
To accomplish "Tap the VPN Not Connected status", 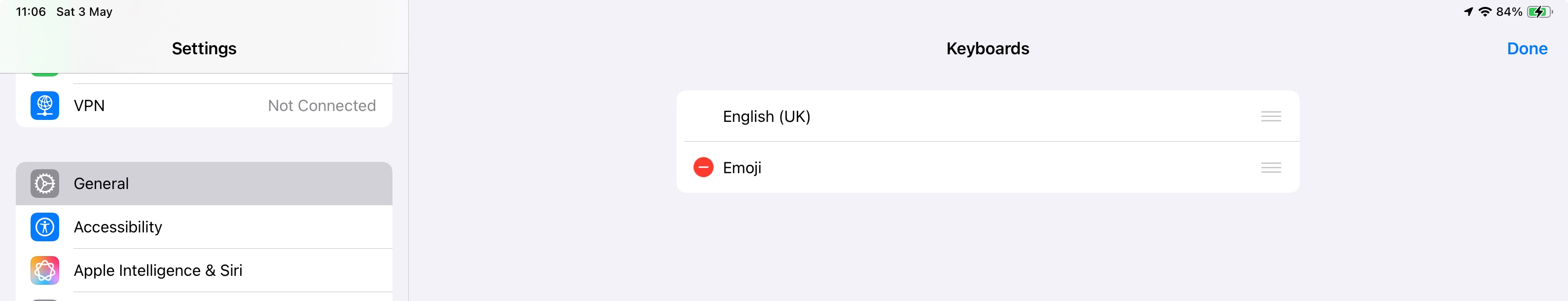I will 321,106.
